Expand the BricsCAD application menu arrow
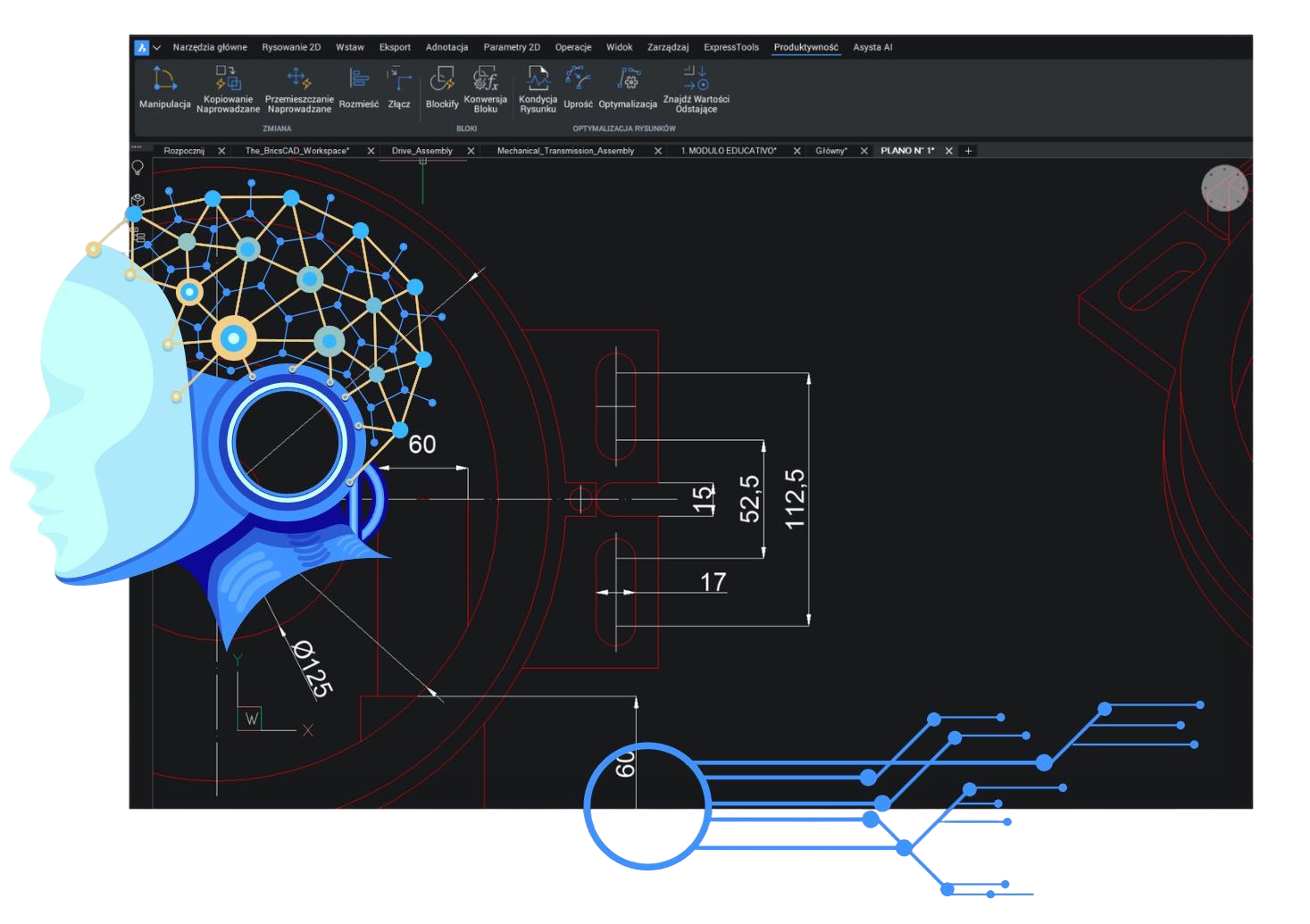This screenshot has height=924, width=1310. click(157, 47)
